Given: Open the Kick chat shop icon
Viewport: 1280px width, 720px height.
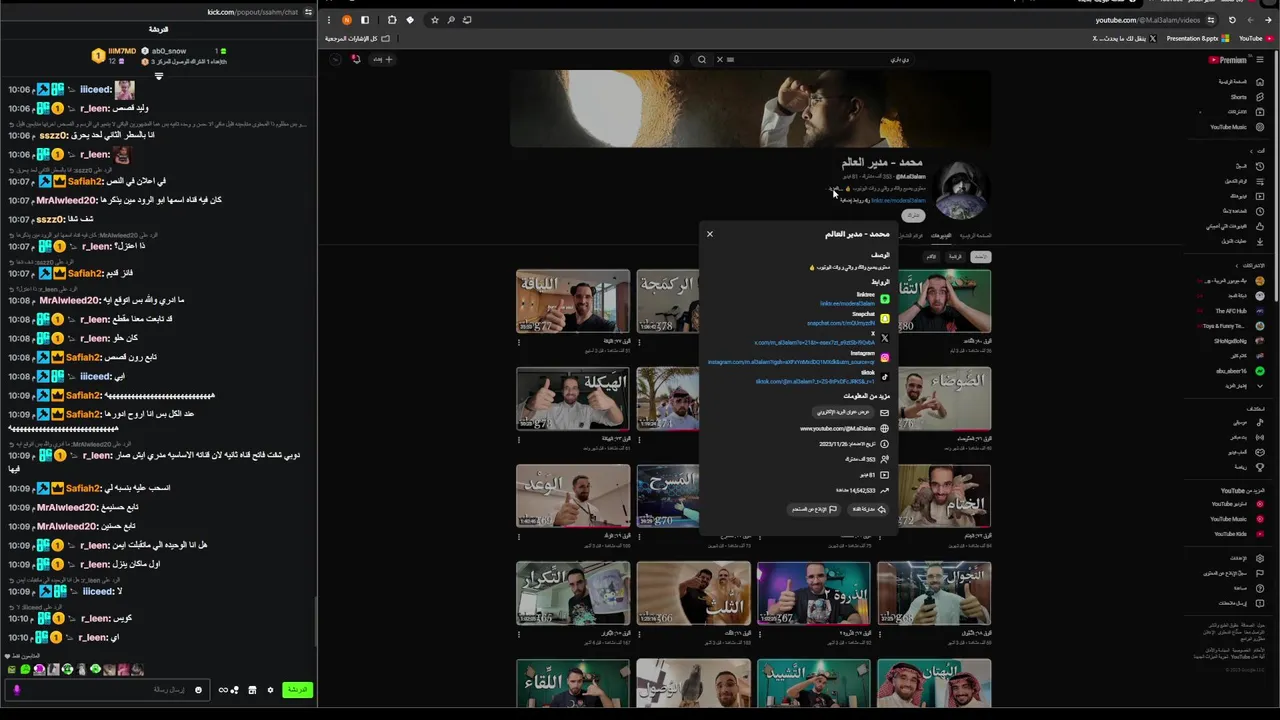Looking at the screenshot, I should [x=252, y=690].
